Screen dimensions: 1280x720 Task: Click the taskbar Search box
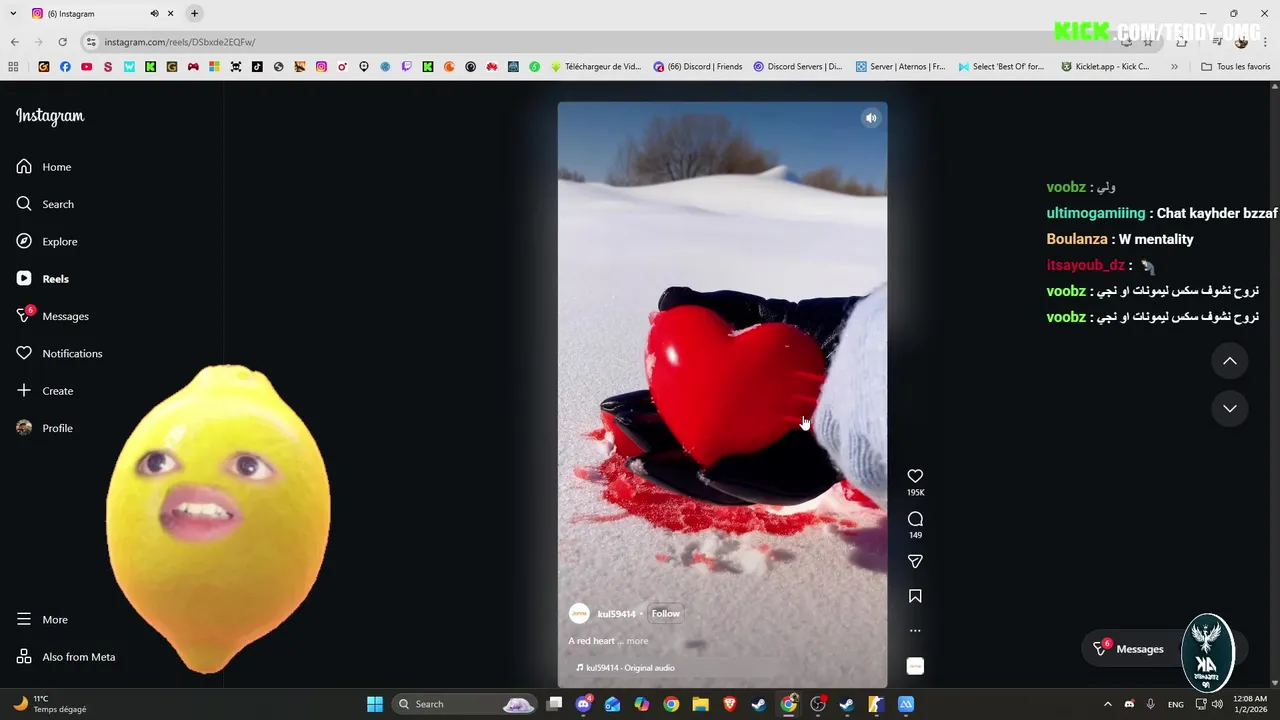point(465,704)
